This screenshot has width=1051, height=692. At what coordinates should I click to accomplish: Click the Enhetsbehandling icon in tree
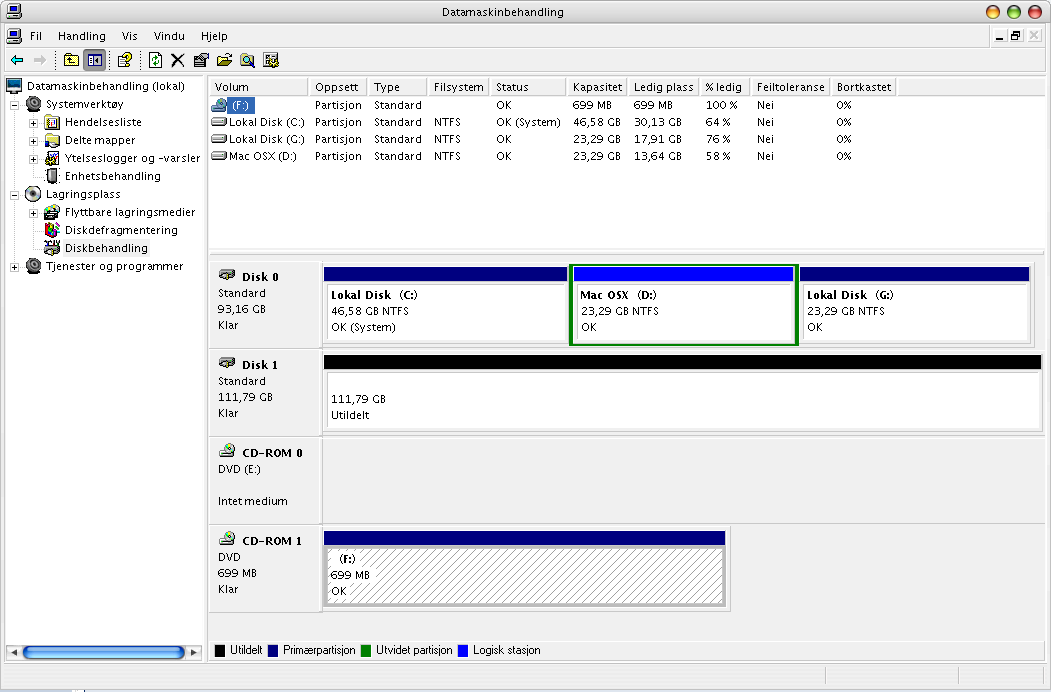(52, 176)
